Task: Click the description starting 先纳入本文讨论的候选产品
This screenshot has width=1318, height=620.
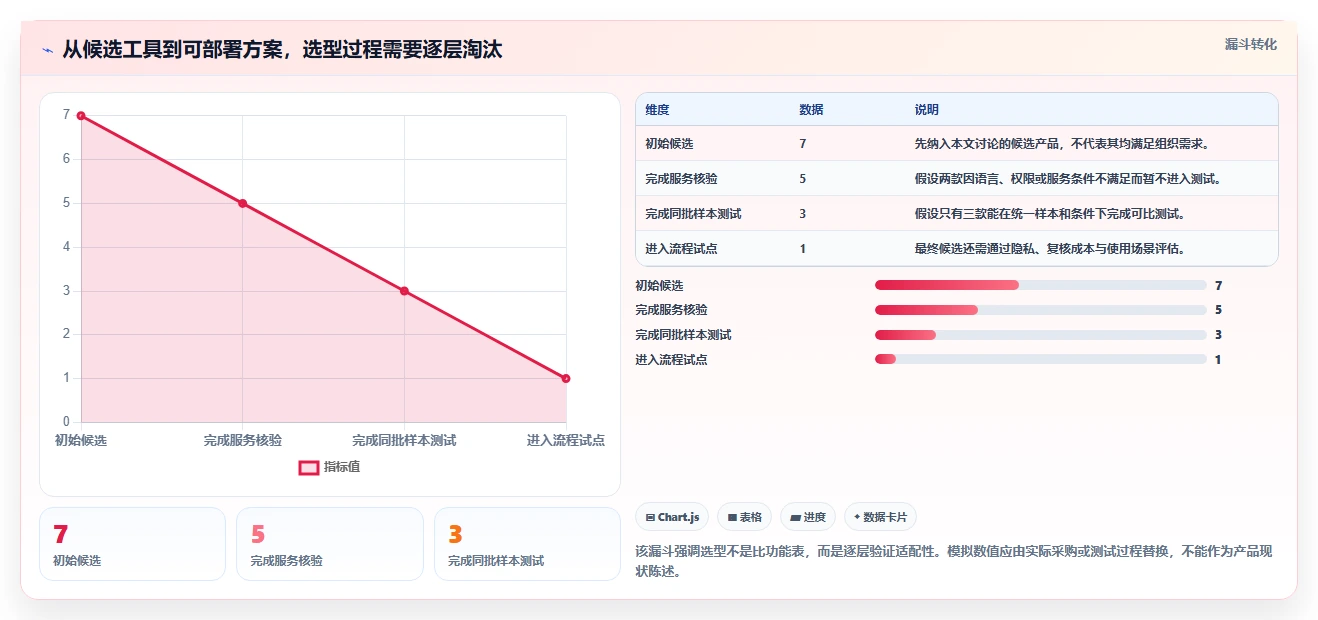Action: click(1062, 144)
